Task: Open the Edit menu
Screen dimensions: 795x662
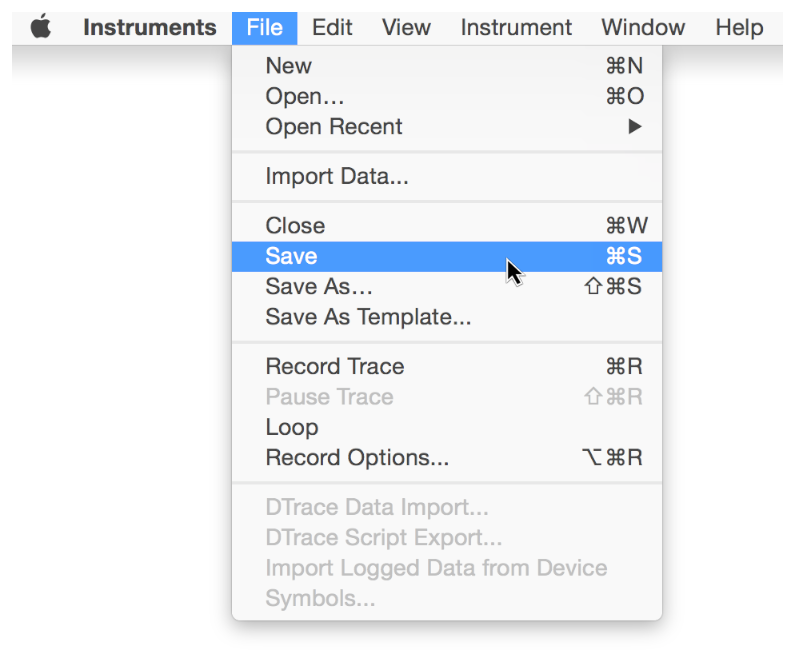Action: tap(332, 28)
